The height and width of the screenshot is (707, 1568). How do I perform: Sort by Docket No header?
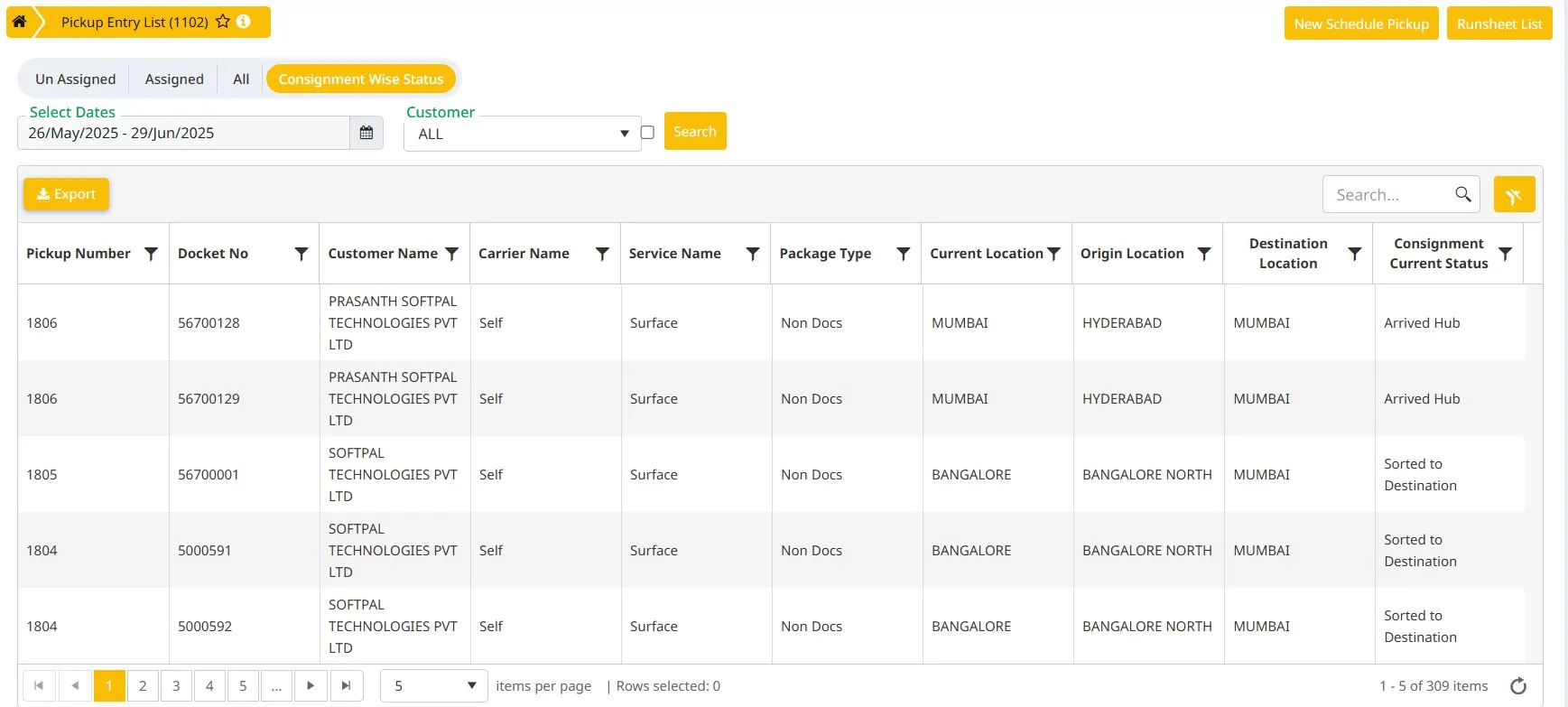pos(213,254)
